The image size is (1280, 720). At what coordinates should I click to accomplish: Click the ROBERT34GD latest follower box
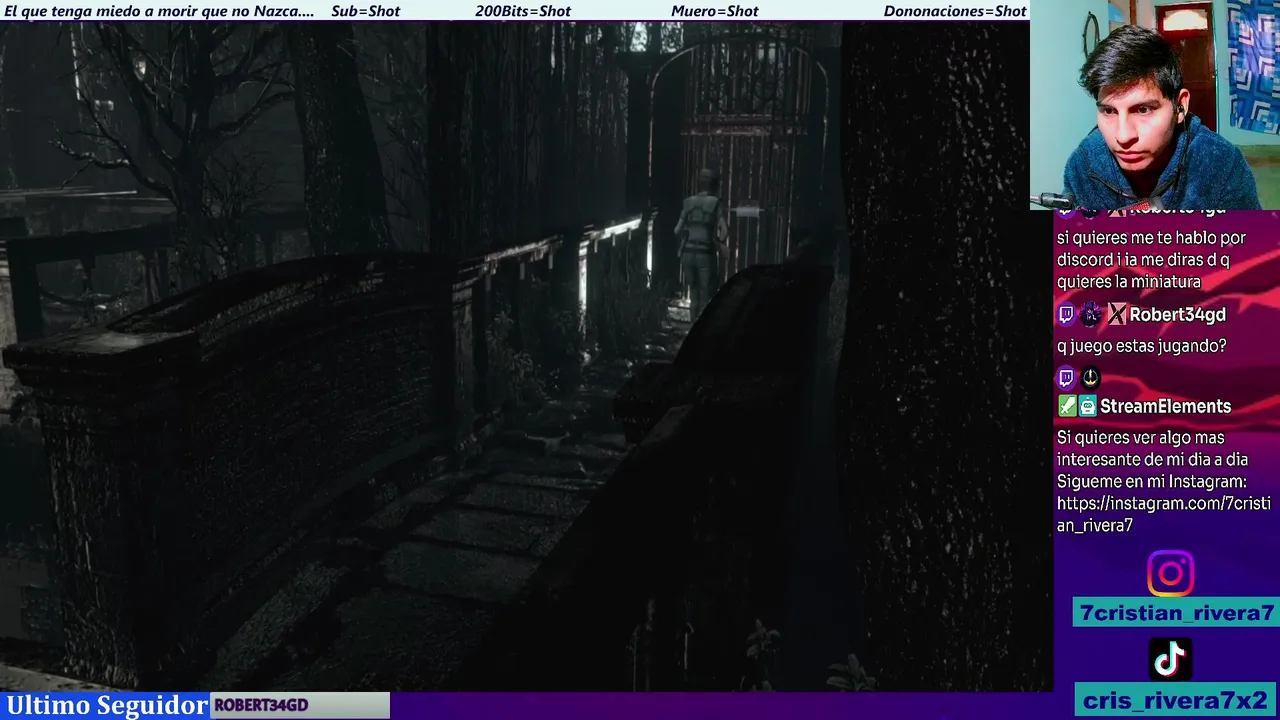tap(300, 705)
